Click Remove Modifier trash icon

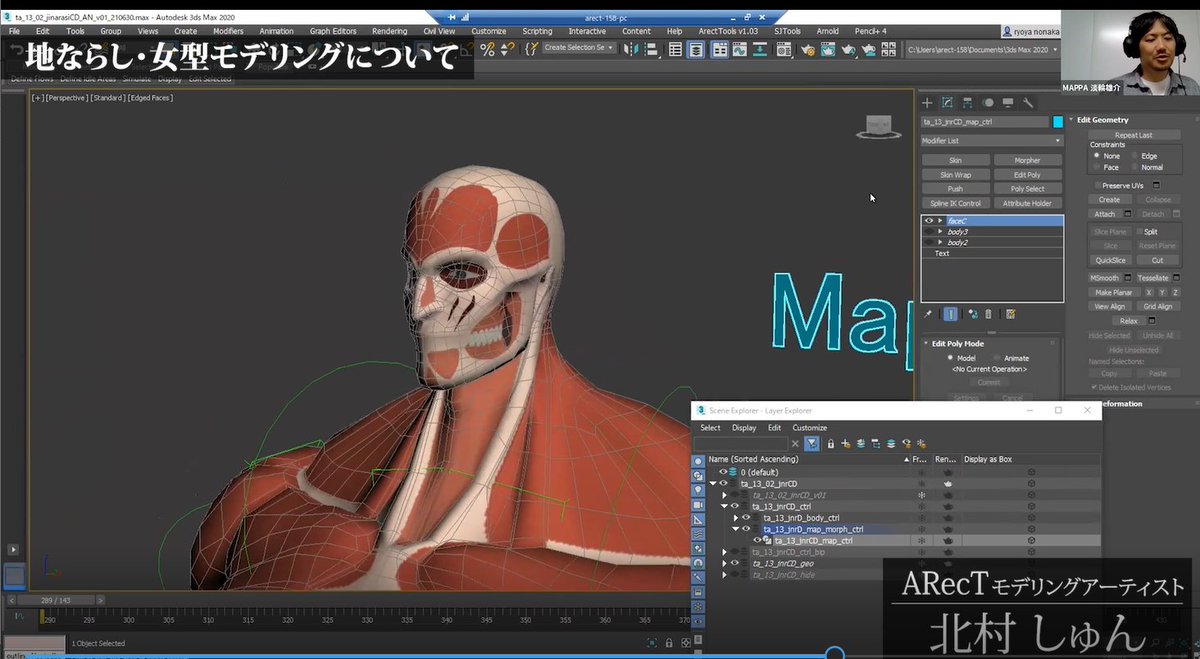click(988, 314)
